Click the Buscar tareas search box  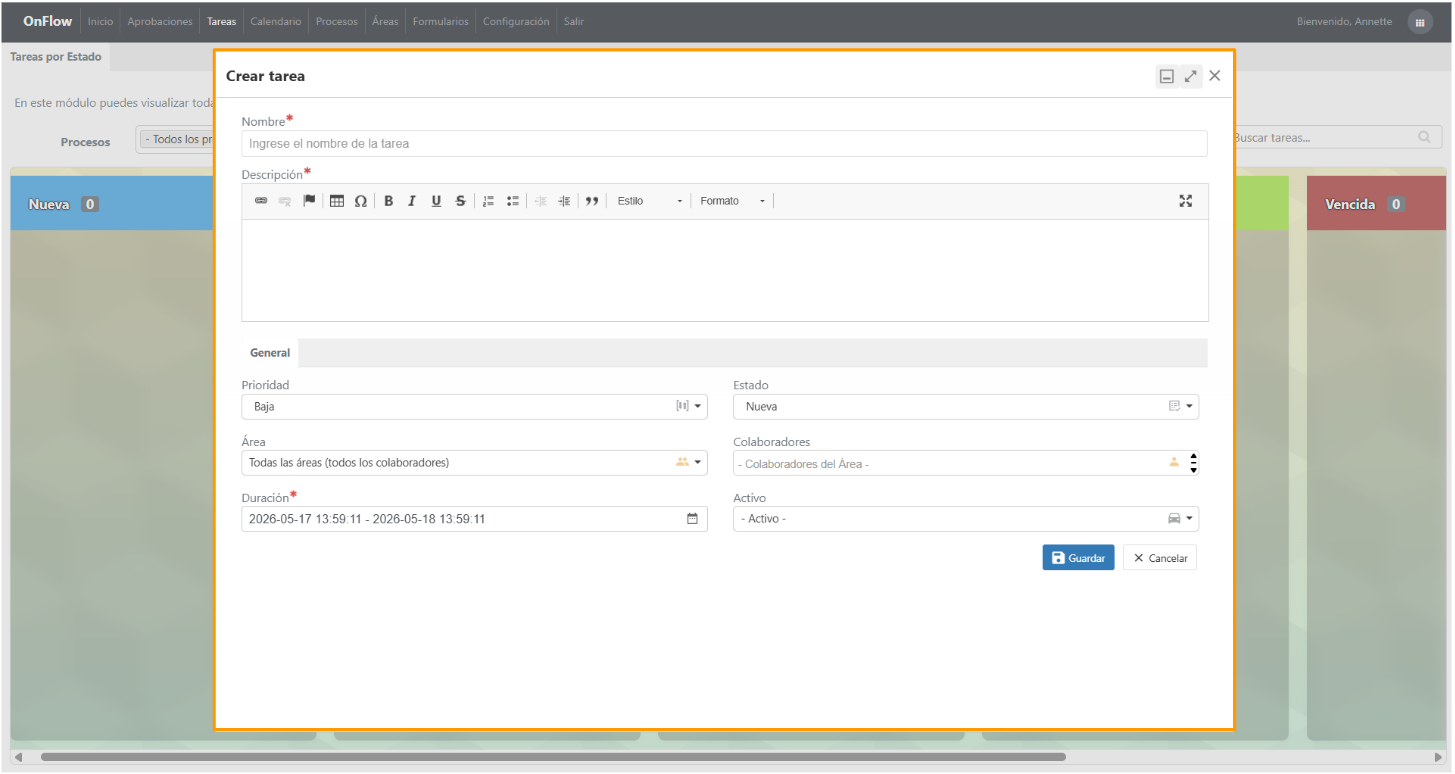(1337, 138)
